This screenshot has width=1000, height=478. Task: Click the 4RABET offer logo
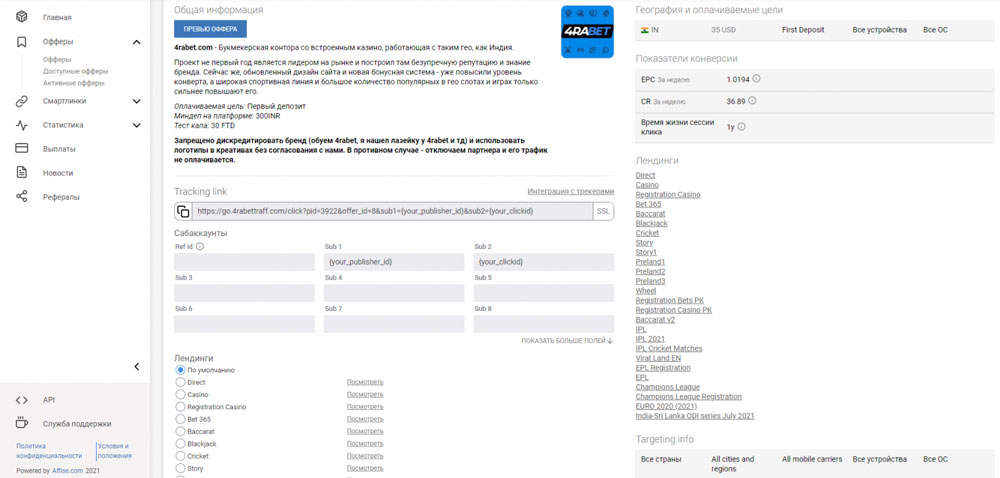587,32
